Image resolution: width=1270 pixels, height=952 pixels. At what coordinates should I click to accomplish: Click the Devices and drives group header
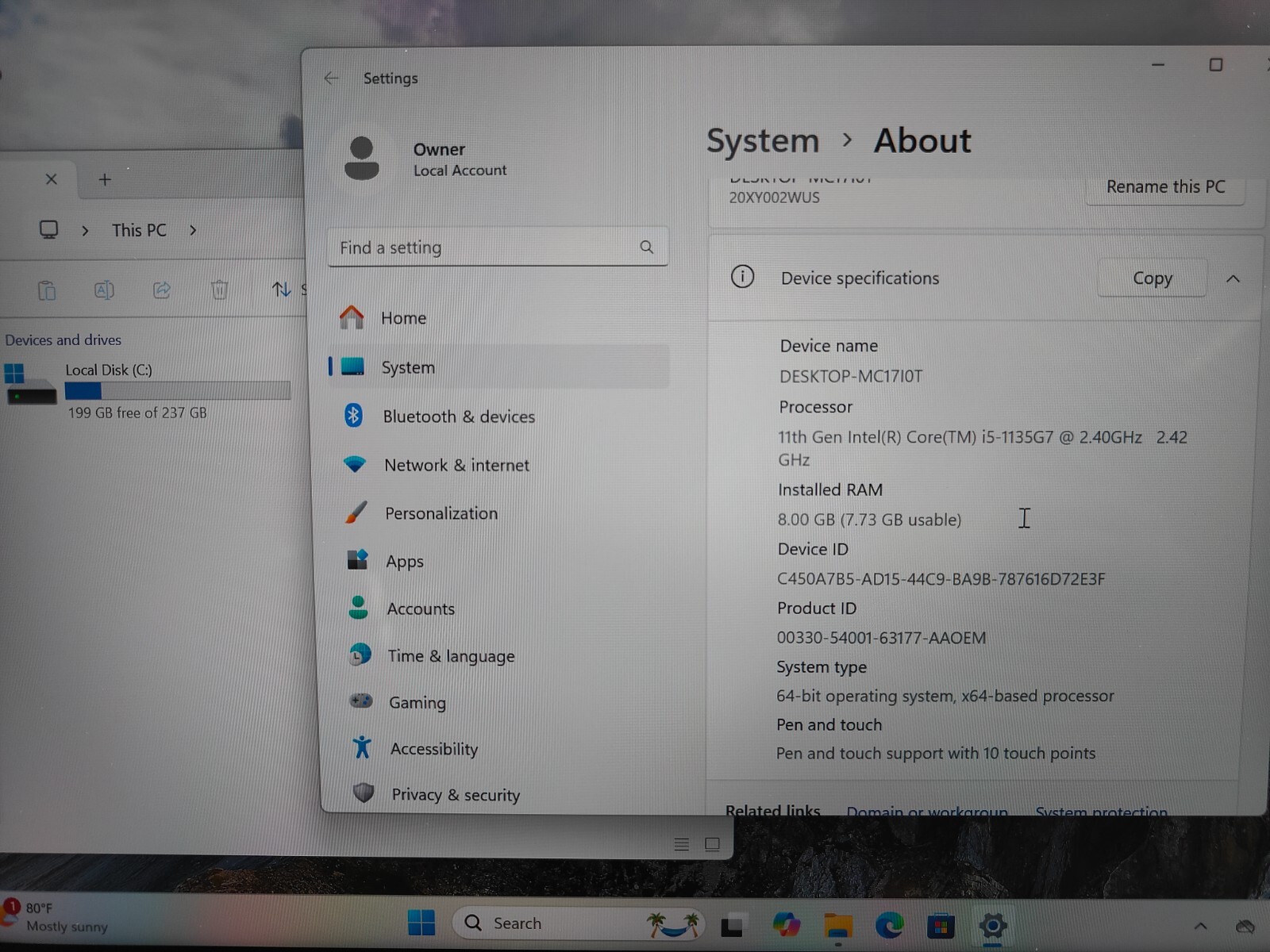63,340
